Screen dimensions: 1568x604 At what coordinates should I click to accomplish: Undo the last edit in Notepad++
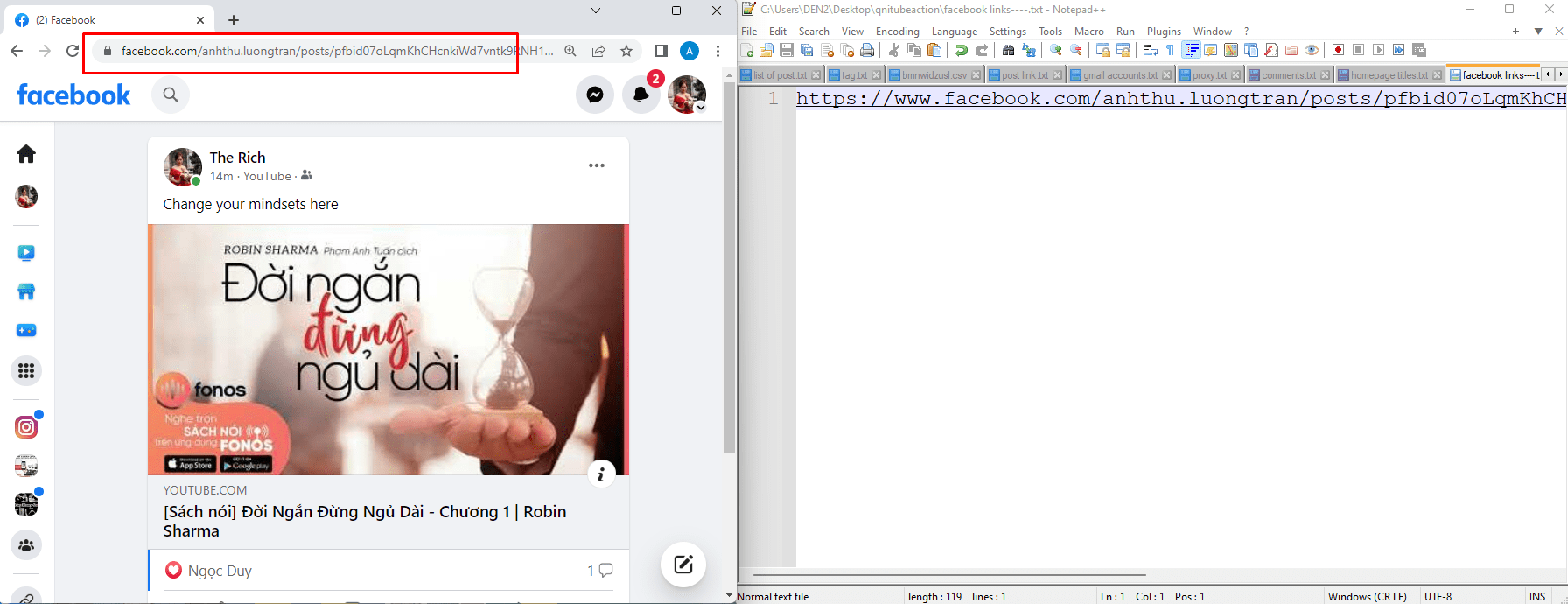961,50
